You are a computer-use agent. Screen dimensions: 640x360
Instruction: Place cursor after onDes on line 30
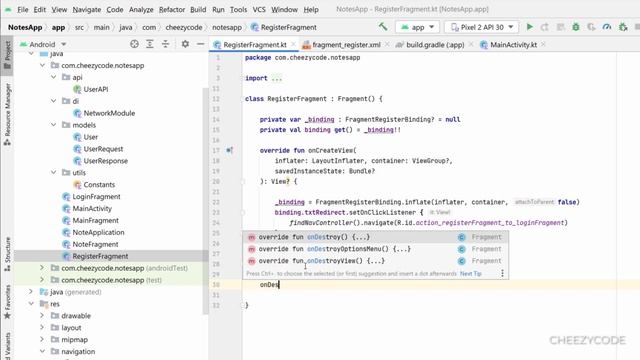[x=279, y=284]
